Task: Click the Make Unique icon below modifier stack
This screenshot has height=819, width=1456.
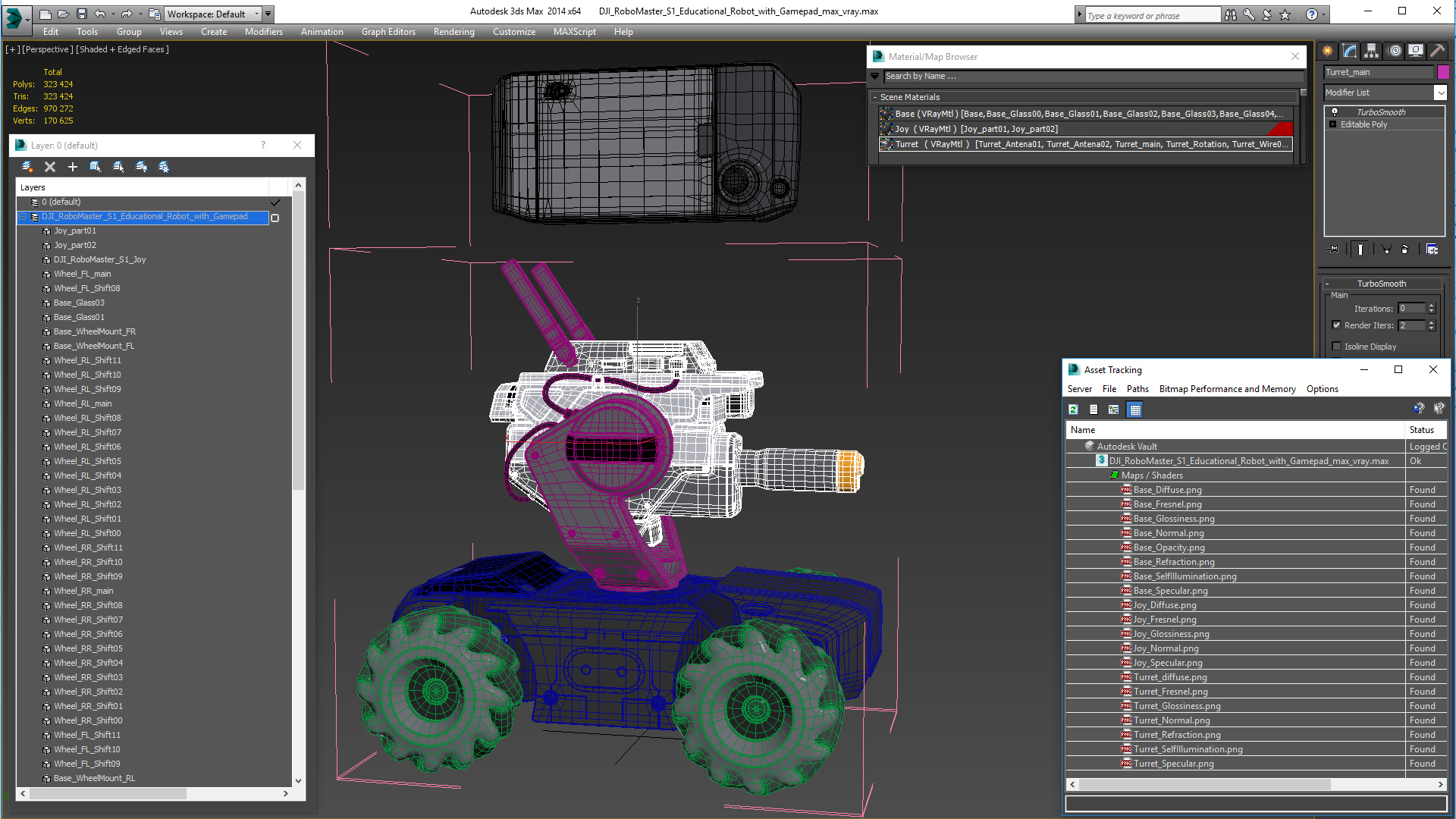Action: pos(1386,249)
